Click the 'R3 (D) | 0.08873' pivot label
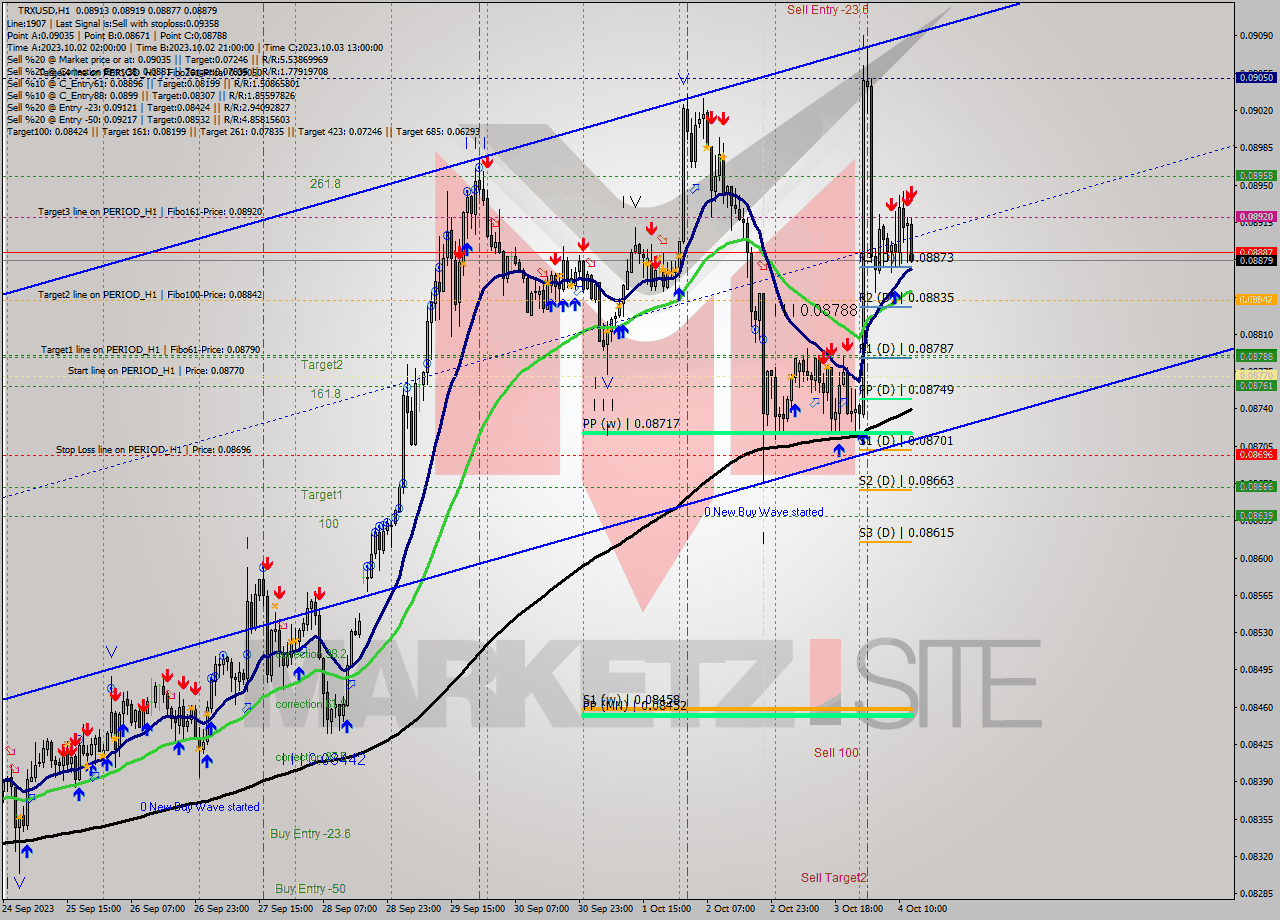This screenshot has width=1280, height=920. 906,258
